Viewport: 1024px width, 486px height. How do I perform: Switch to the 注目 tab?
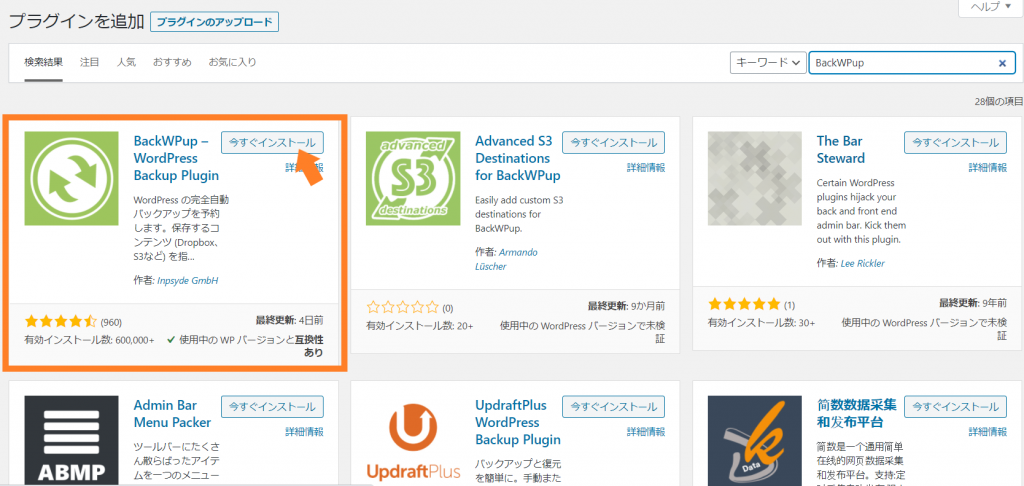coord(89,63)
